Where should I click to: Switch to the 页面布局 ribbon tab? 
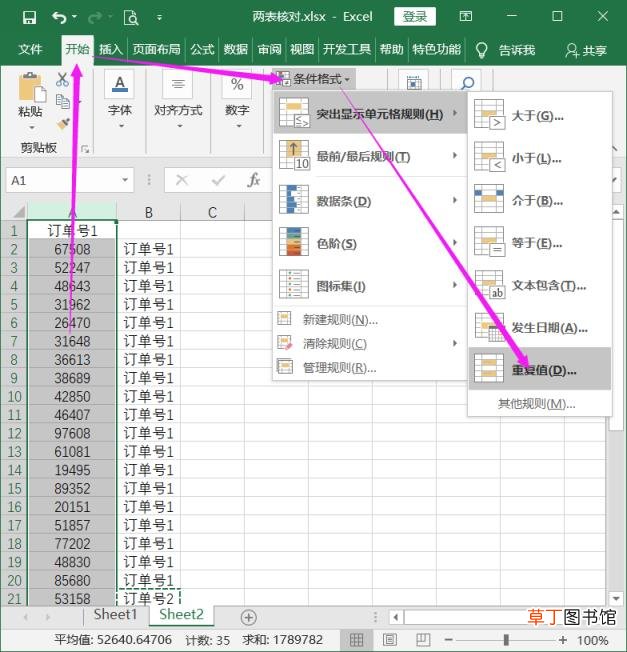click(156, 50)
